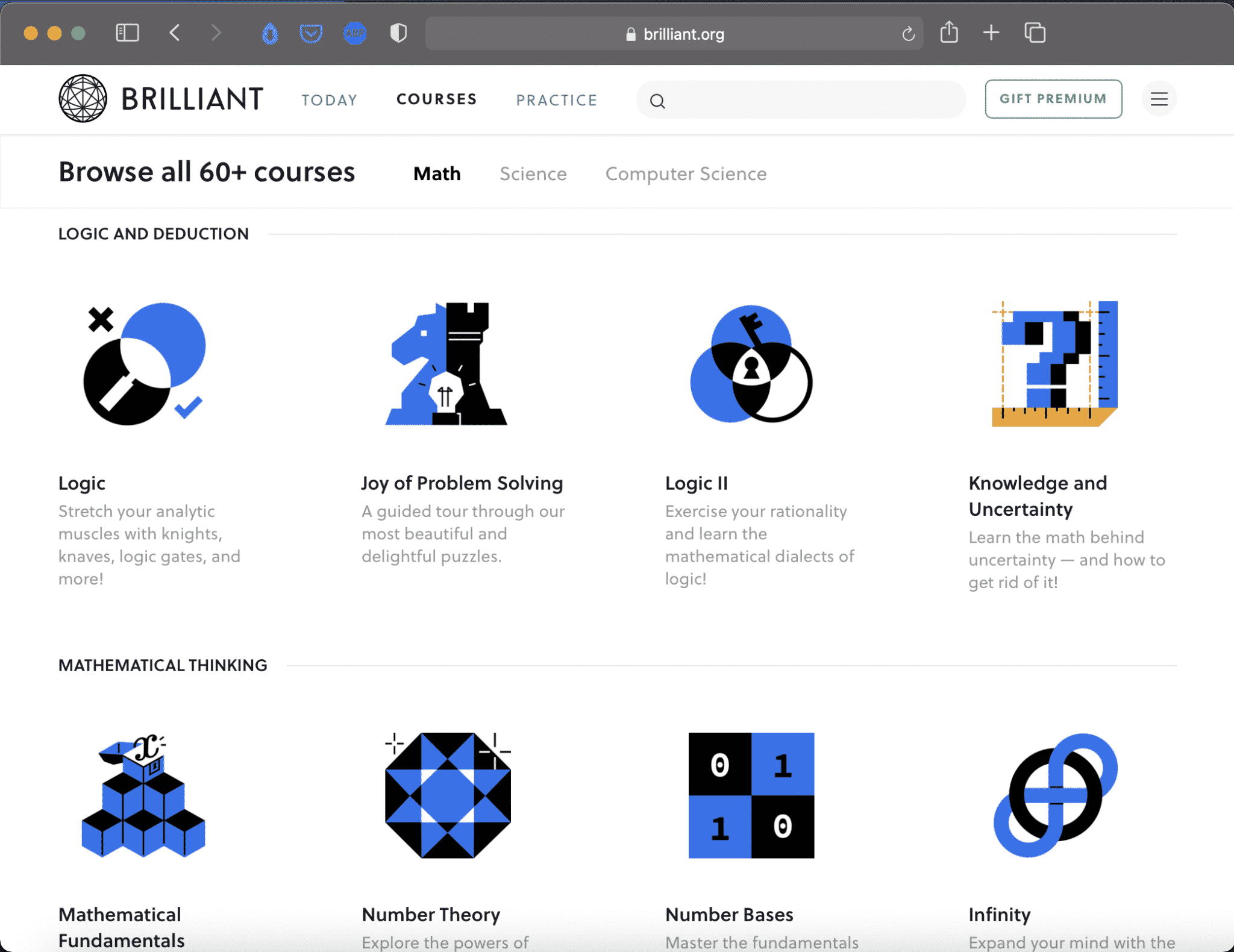Open the Joy of Problem Solving course
The image size is (1234, 952).
click(462, 483)
